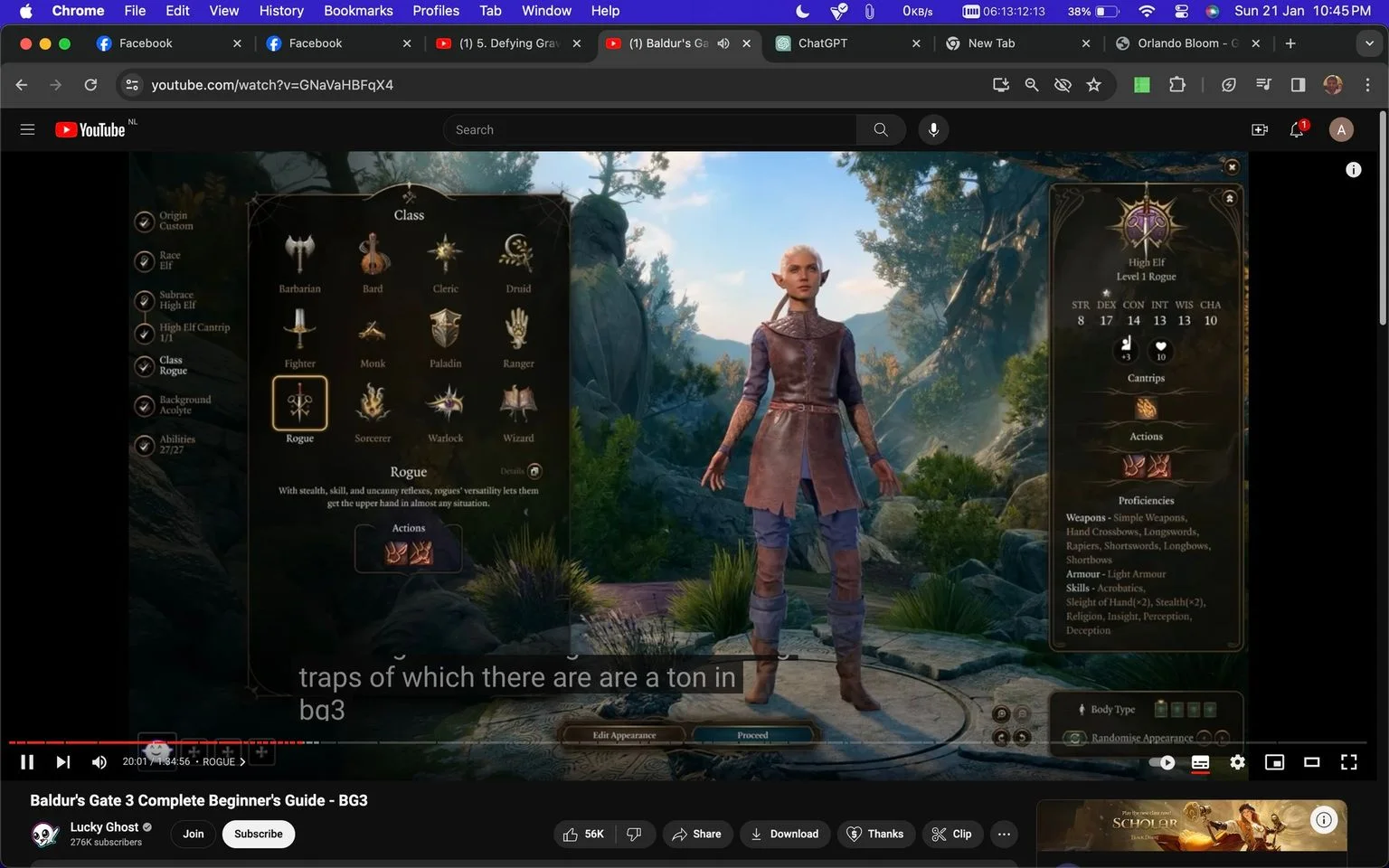Skip to the next video
This screenshot has width=1389, height=868.
pos(62,762)
